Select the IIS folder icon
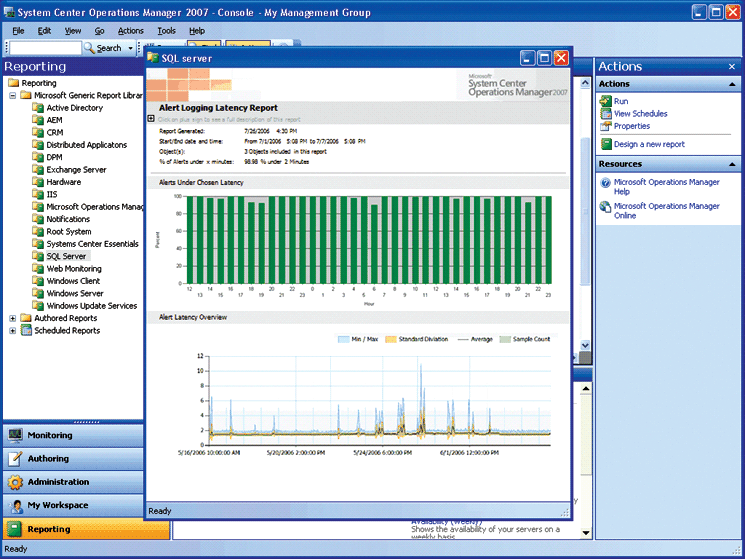Image resolution: width=745 pixels, height=559 pixels. pyautogui.click(x=38, y=194)
